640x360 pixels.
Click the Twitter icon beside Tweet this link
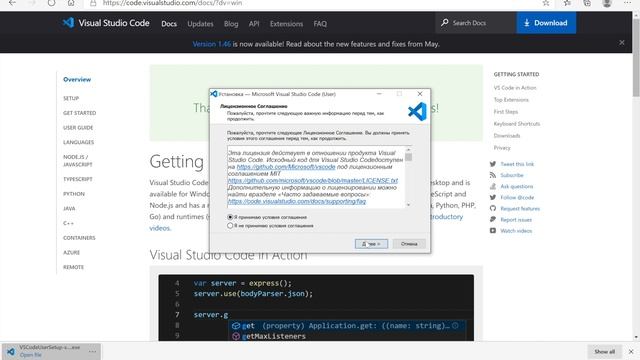point(493,164)
